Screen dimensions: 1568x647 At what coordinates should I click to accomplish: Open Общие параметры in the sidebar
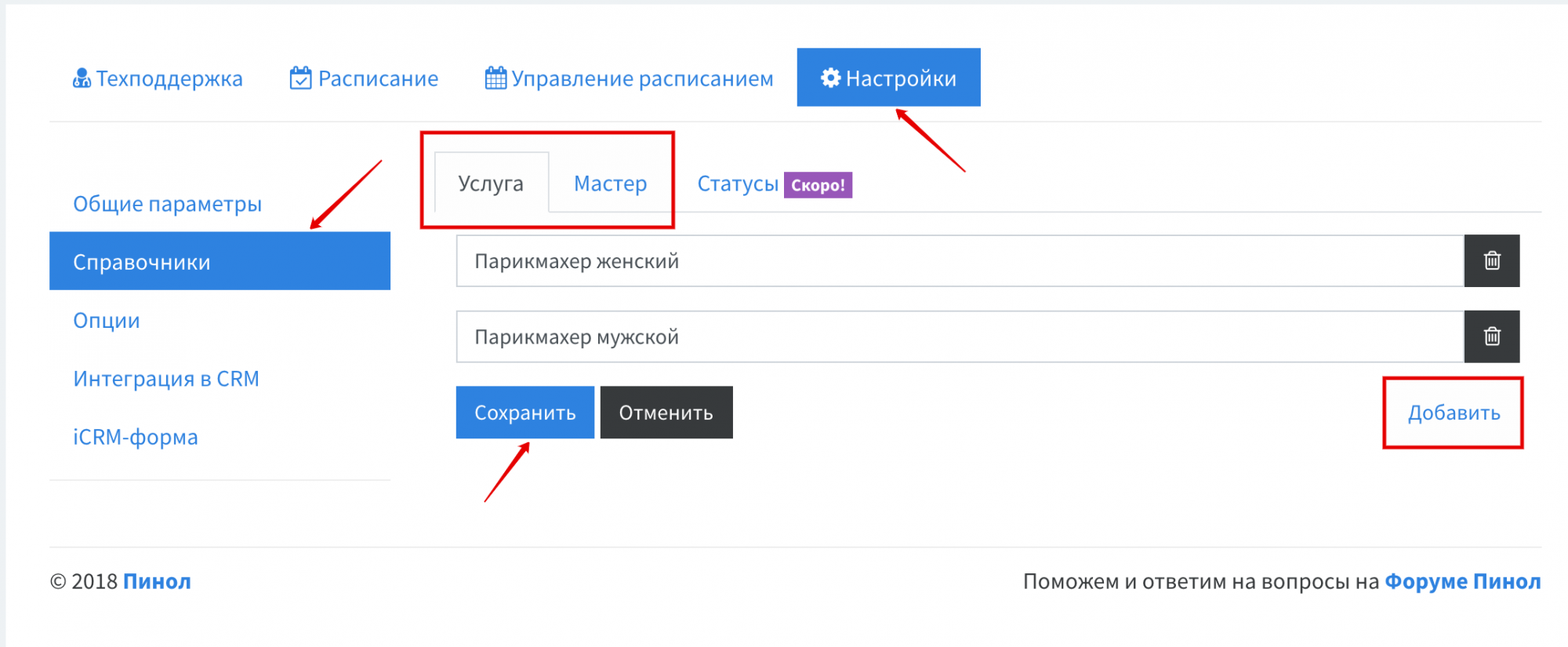[x=167, y=204]
